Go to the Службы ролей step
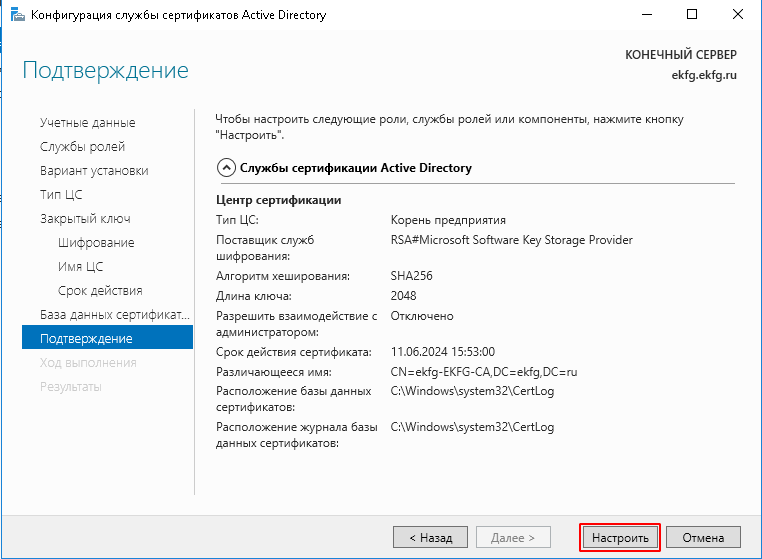Viewport: 762px width, 559px height. [83, 146]
